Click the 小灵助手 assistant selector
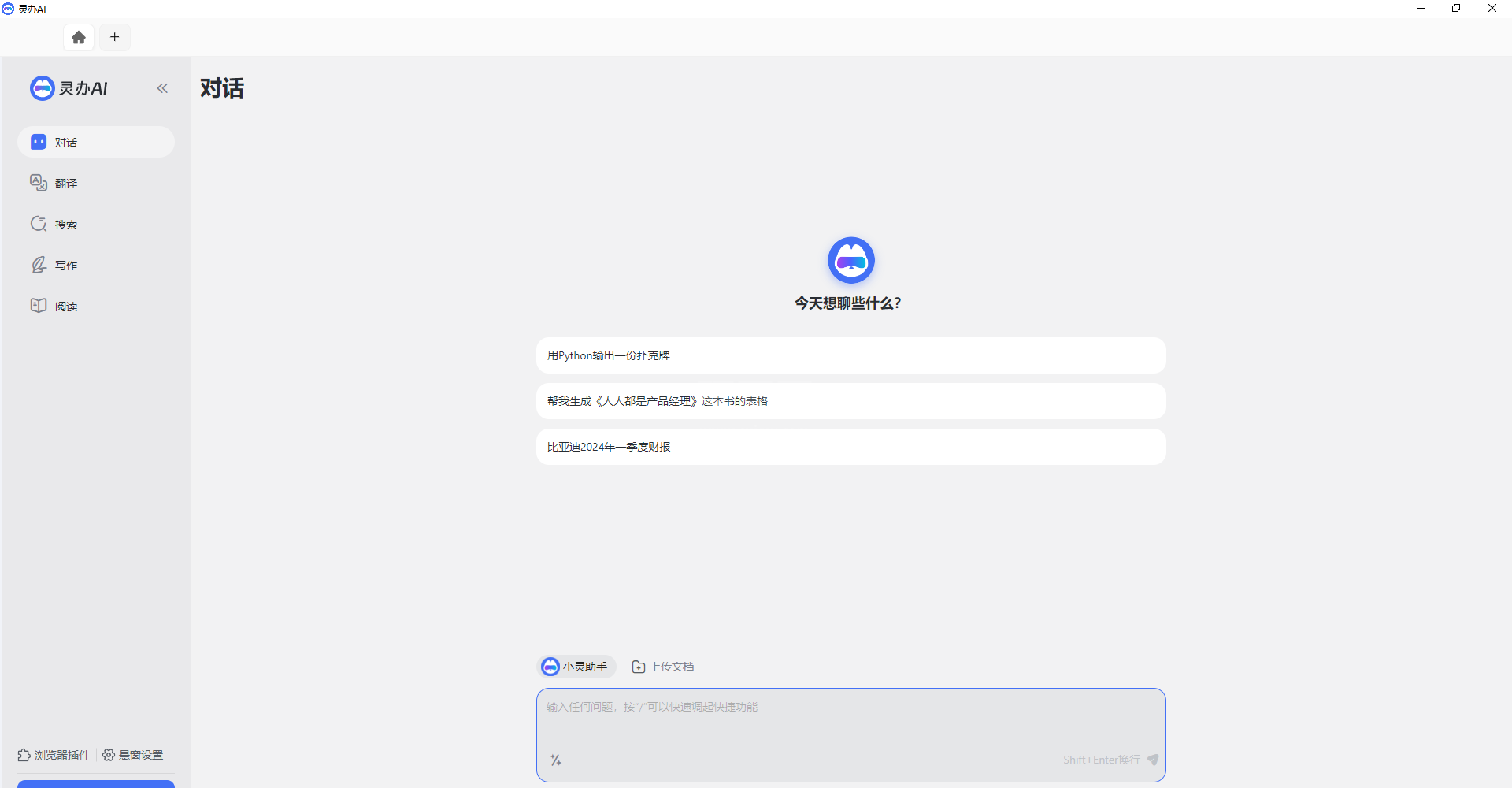Screen dimensions: 1512x788 (576, 667)
